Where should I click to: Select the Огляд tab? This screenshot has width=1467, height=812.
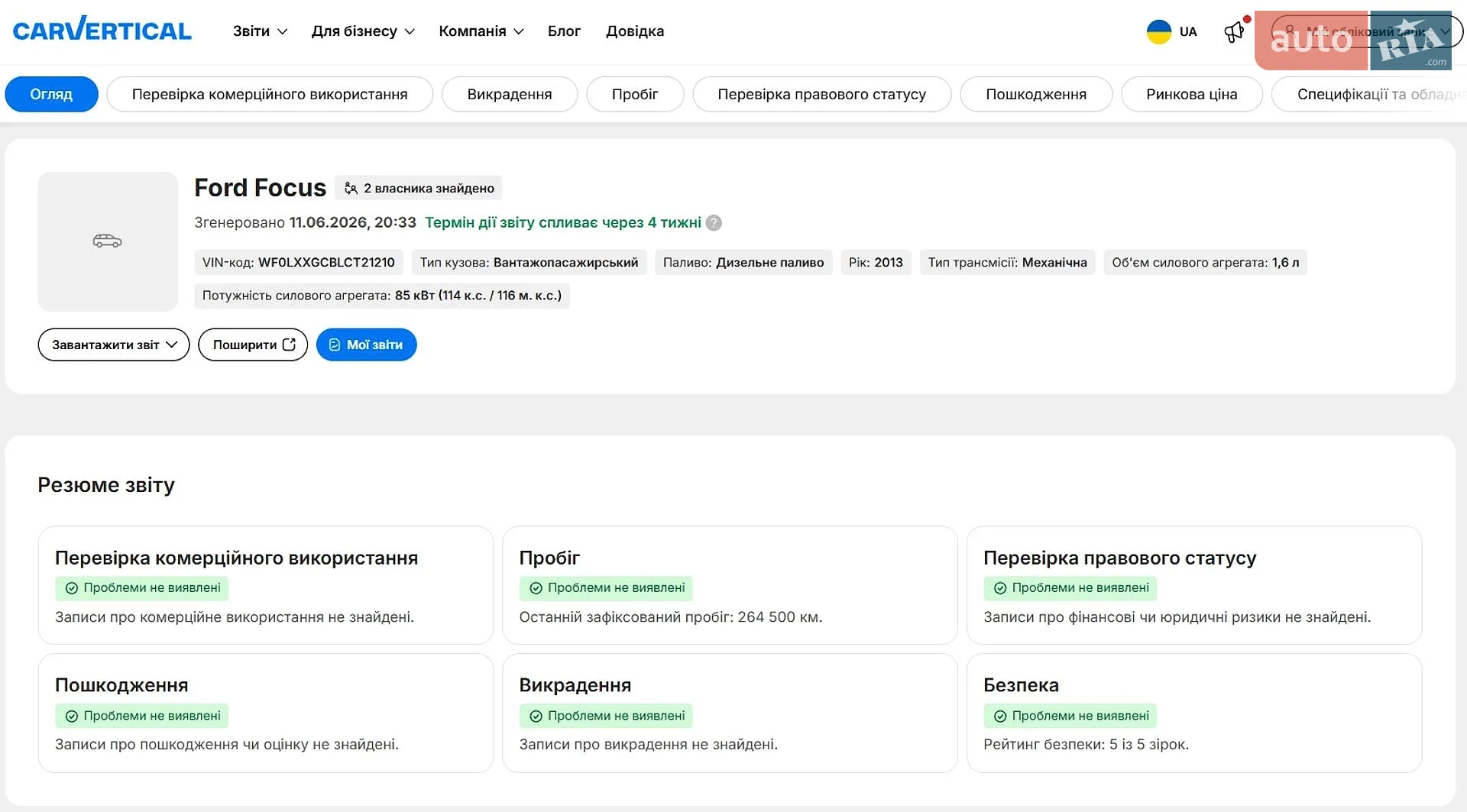[51, 94]
